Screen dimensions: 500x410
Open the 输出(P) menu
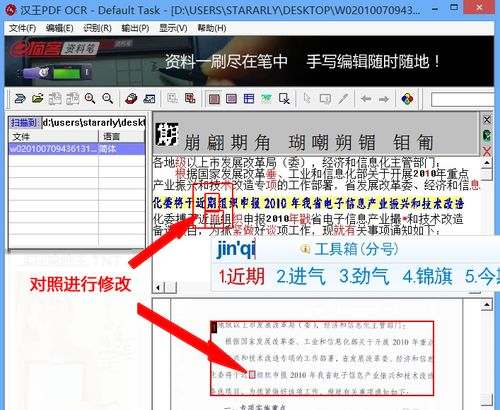[135, 28]
